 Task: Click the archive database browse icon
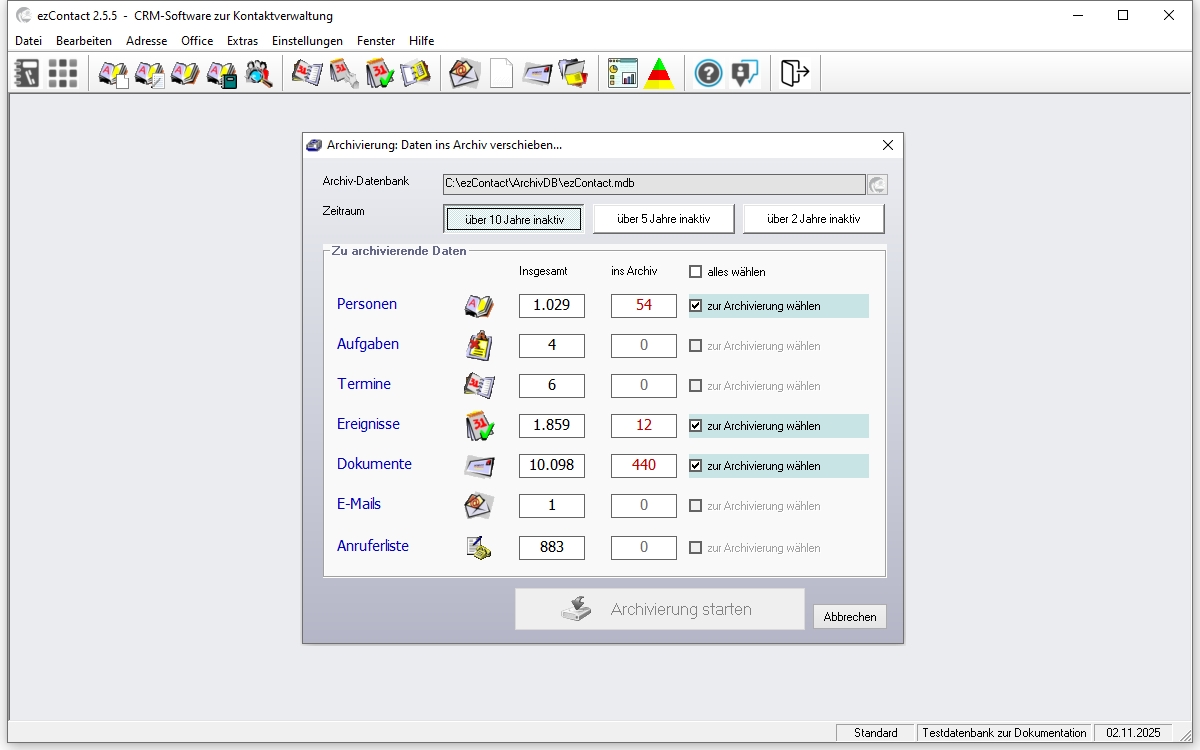point(877,184)
